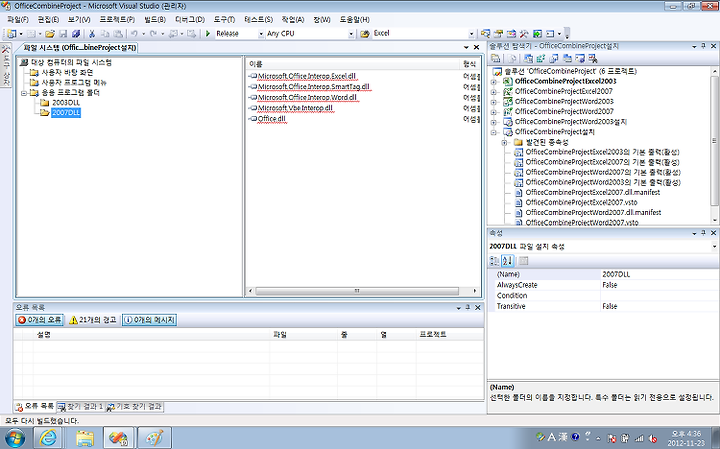Open Paint from the taskbar
Viewport: 720px width, 449px height.
154,438
